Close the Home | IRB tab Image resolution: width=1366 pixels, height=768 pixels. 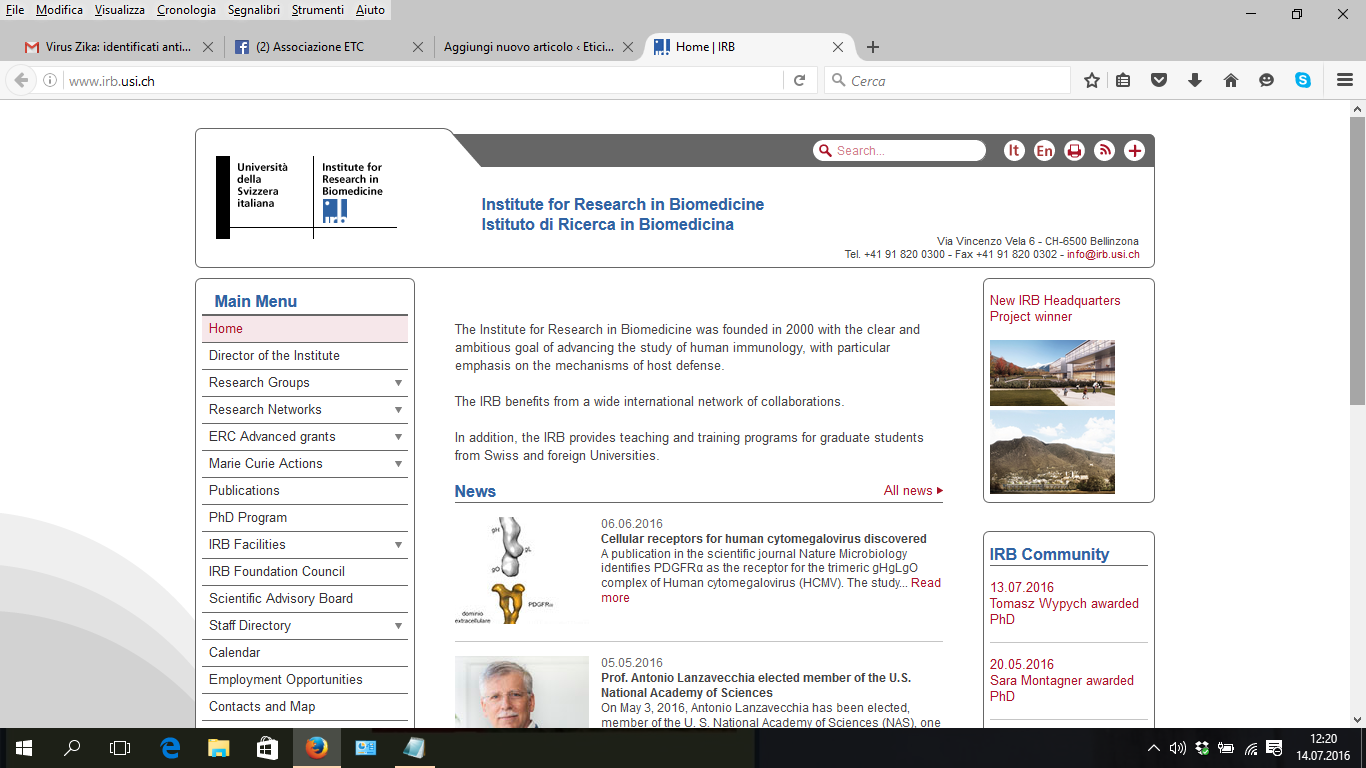(x=838, y=47)
